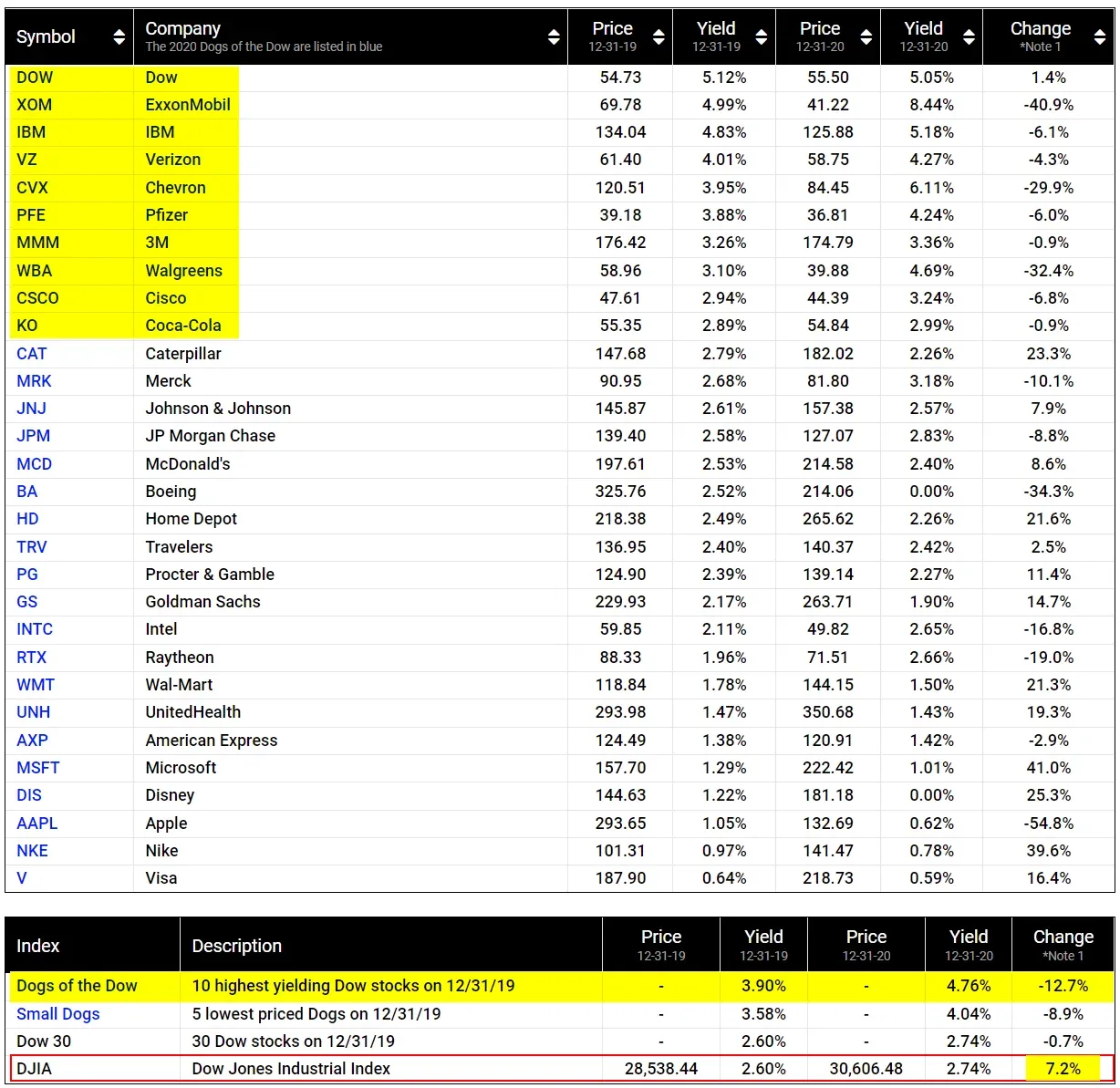1120x1088 pixels.
Task: Click the ExxonMobil company name
Action: tap(188, 105)
